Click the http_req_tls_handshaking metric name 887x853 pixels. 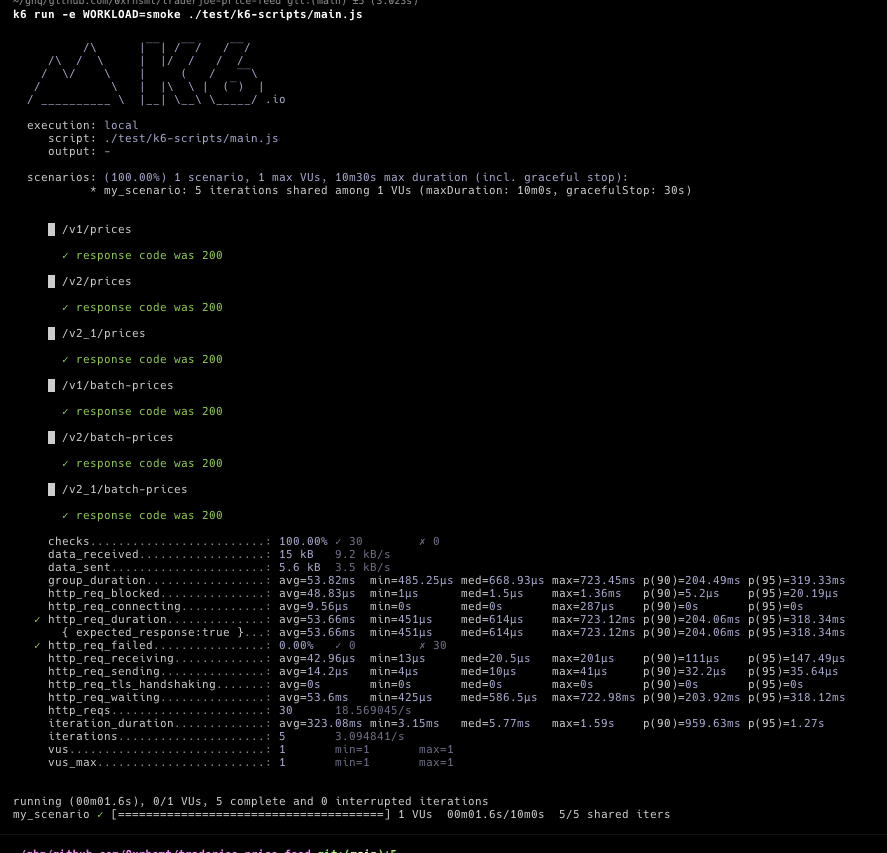click(x=132, y=685)
